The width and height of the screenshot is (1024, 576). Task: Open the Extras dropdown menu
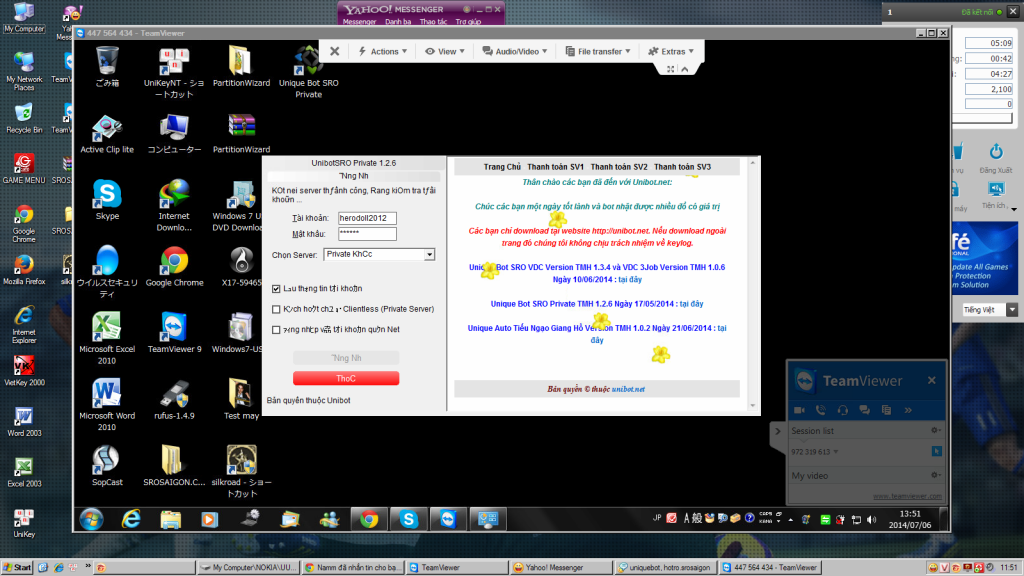point(671,51)
